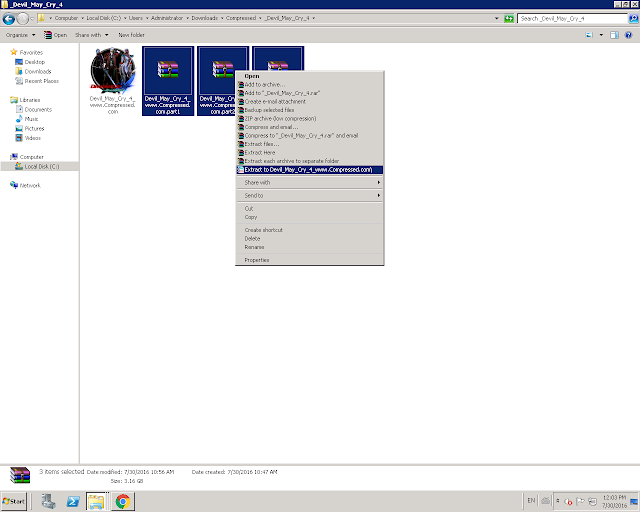Open the Organize dropdown menu
Viewport: 640px width, 512px height.
[x=20, y=35]
